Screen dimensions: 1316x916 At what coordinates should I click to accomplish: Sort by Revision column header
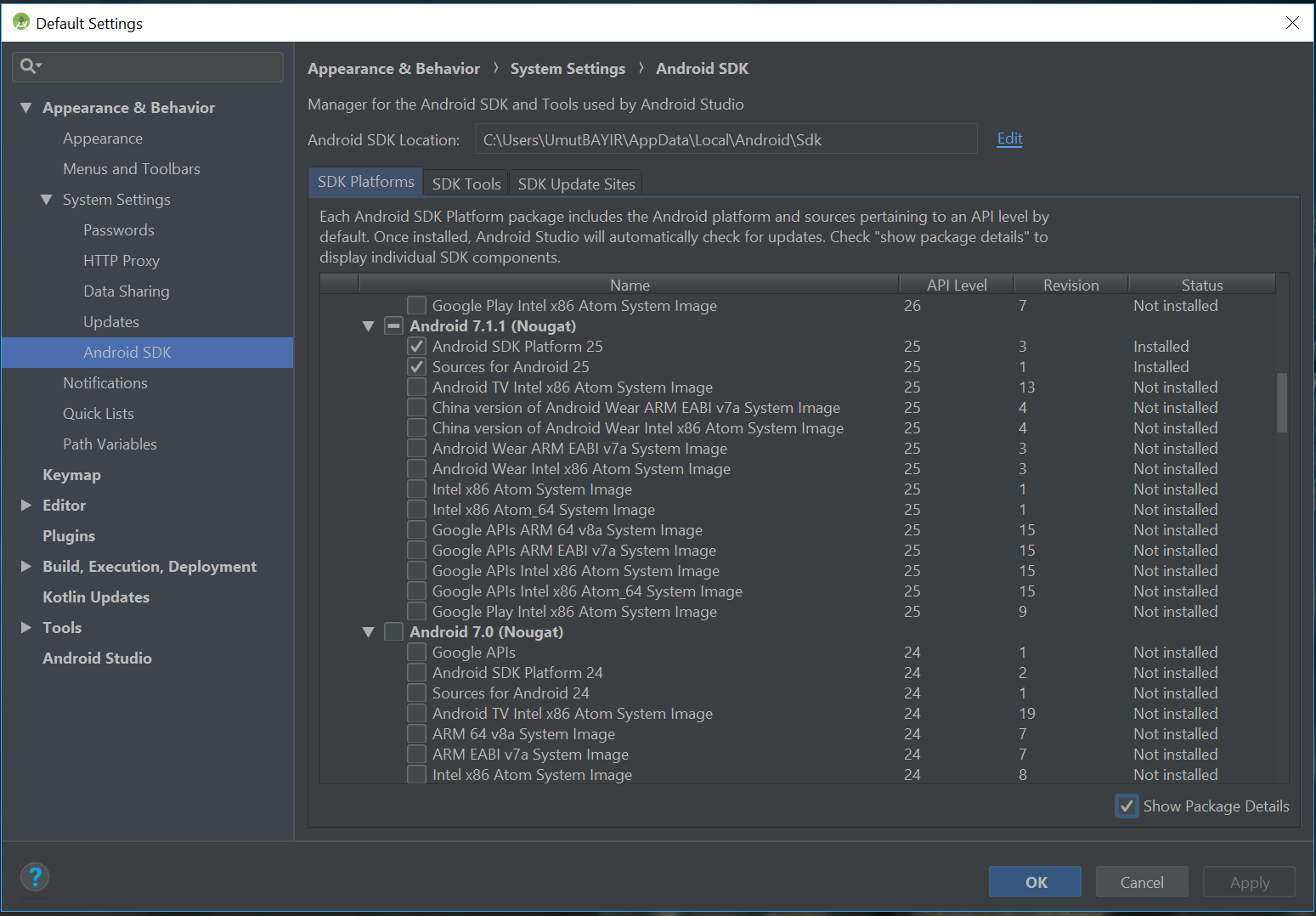coord(1070,286)
